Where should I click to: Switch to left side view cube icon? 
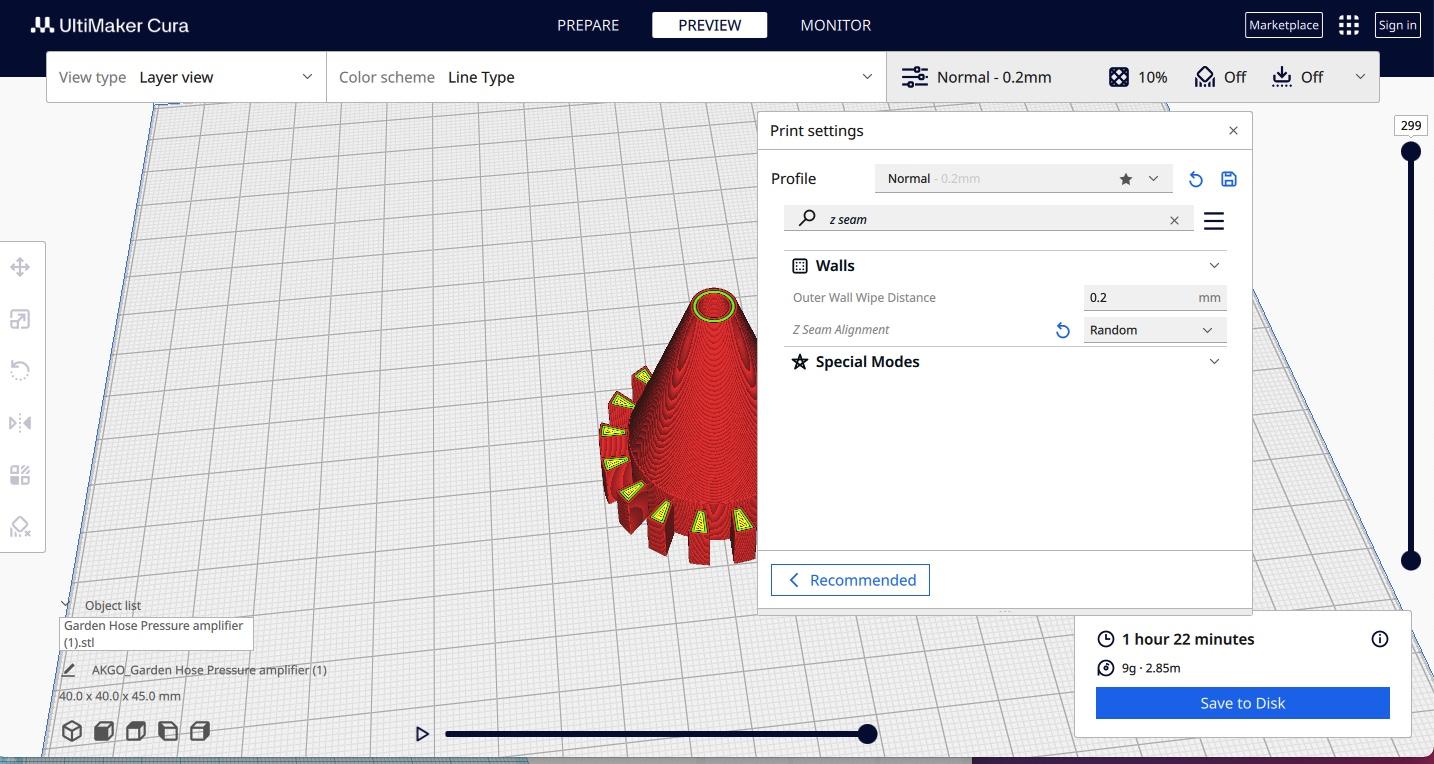point(168,731)
